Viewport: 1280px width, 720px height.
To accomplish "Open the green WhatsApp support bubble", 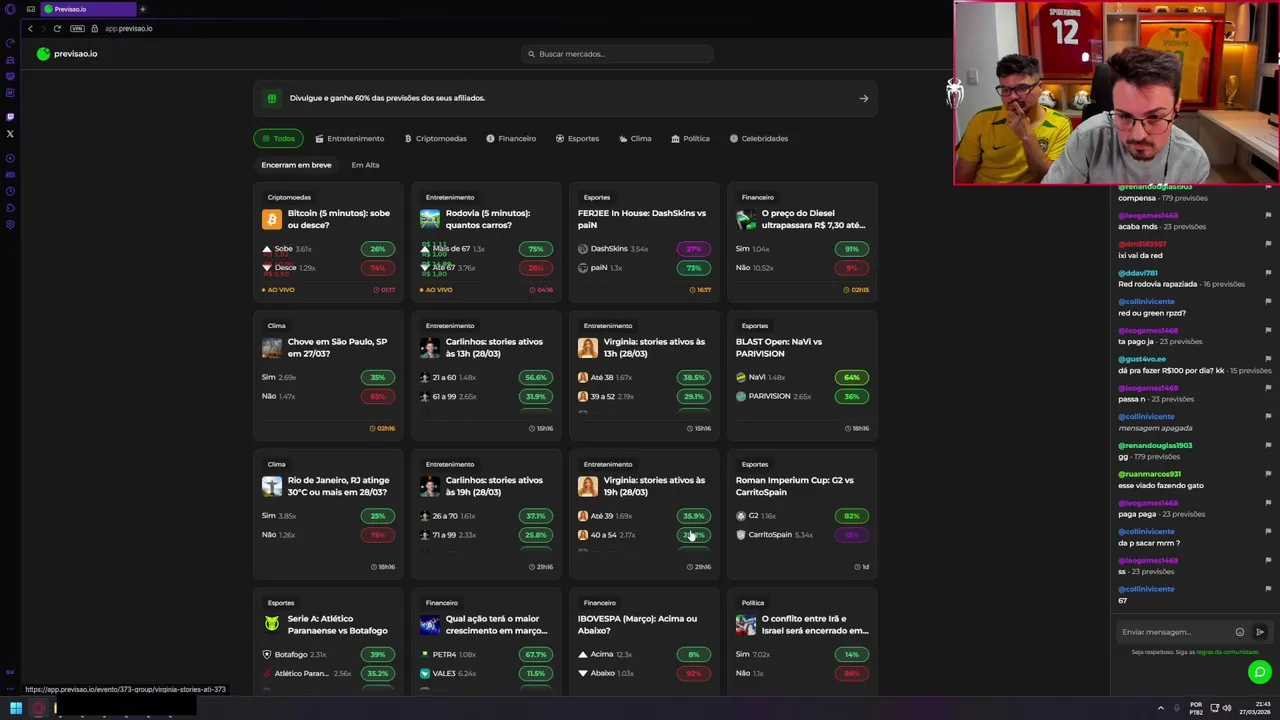I will pos(1259,673).
